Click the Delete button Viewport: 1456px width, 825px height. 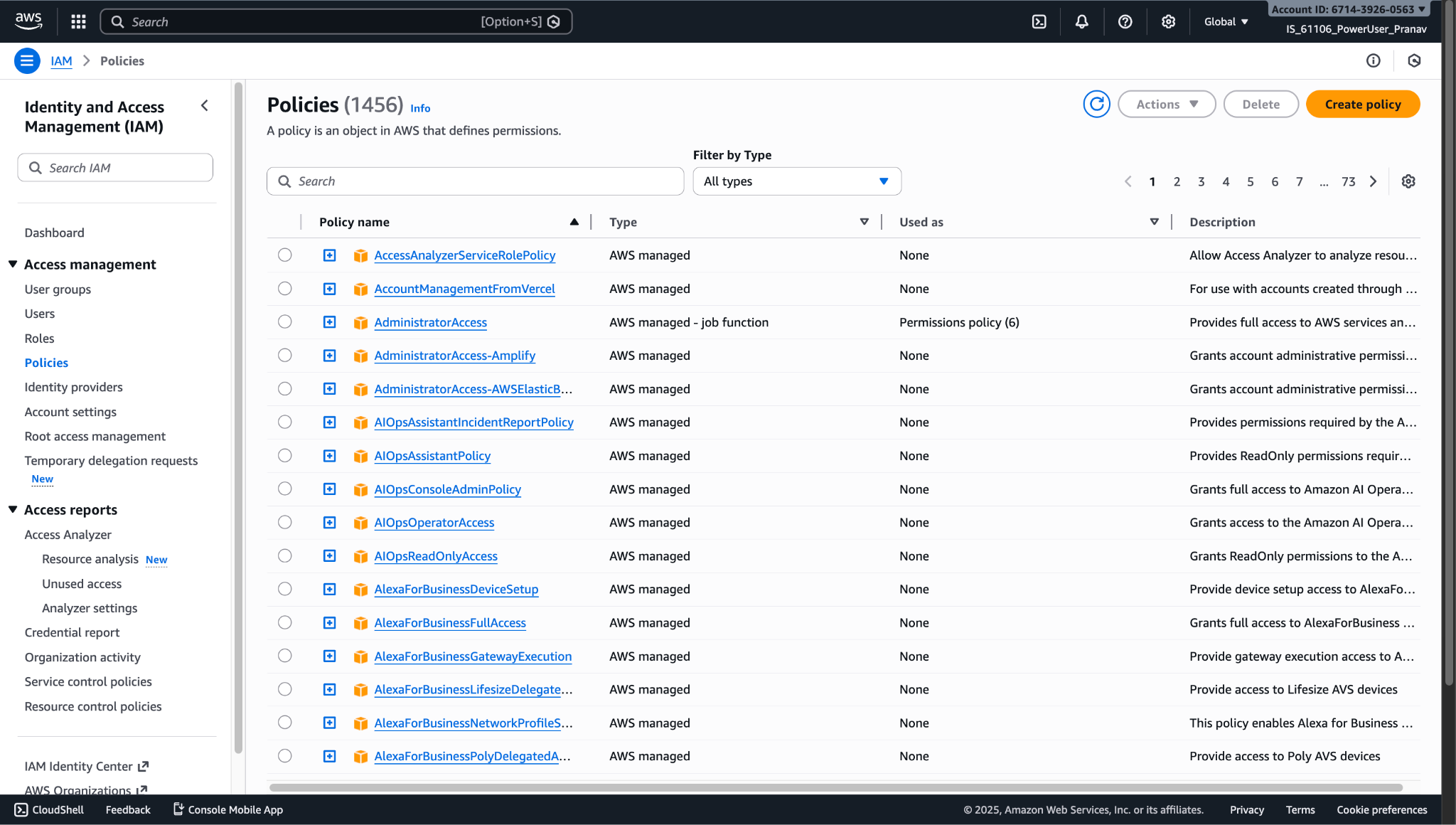[1260, 105]
